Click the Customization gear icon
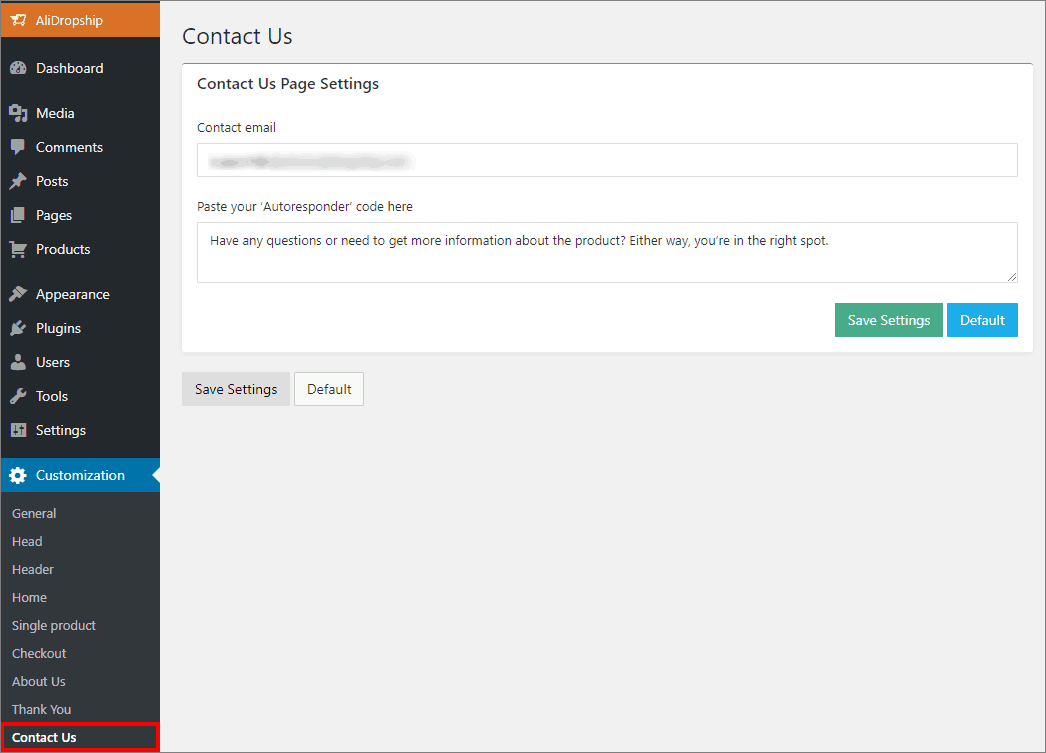This screenshot has width=1046, height=753. (x=18, y=476)
